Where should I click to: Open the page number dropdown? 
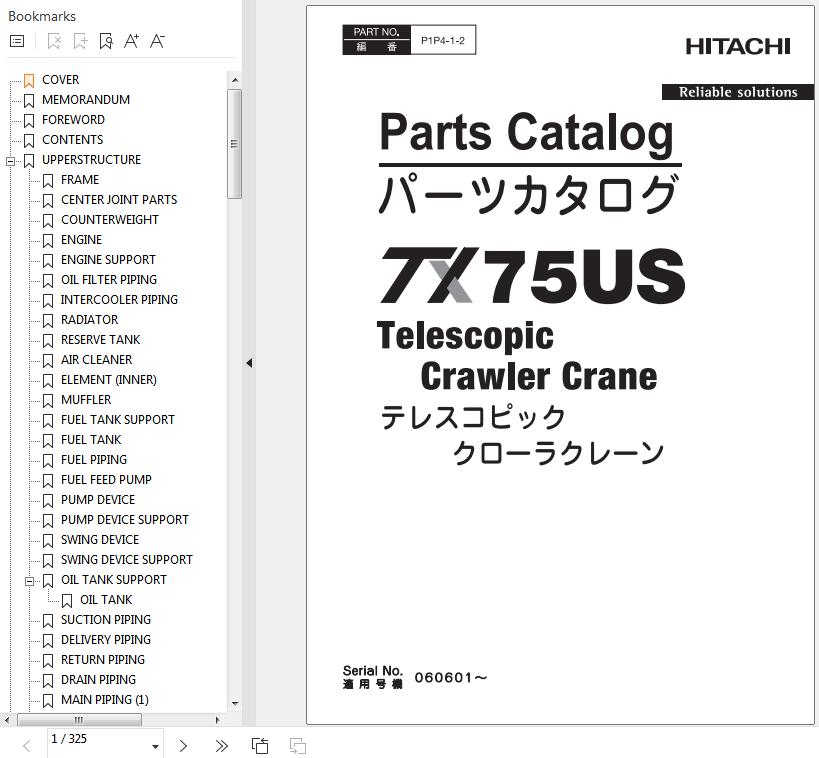[155, 747]
